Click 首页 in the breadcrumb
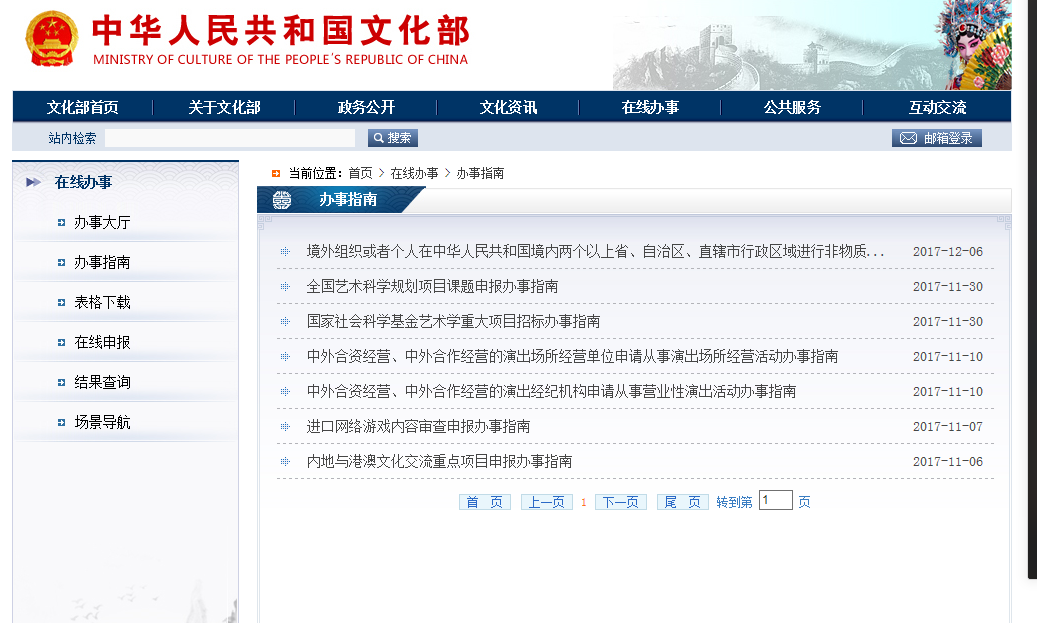 360,173
